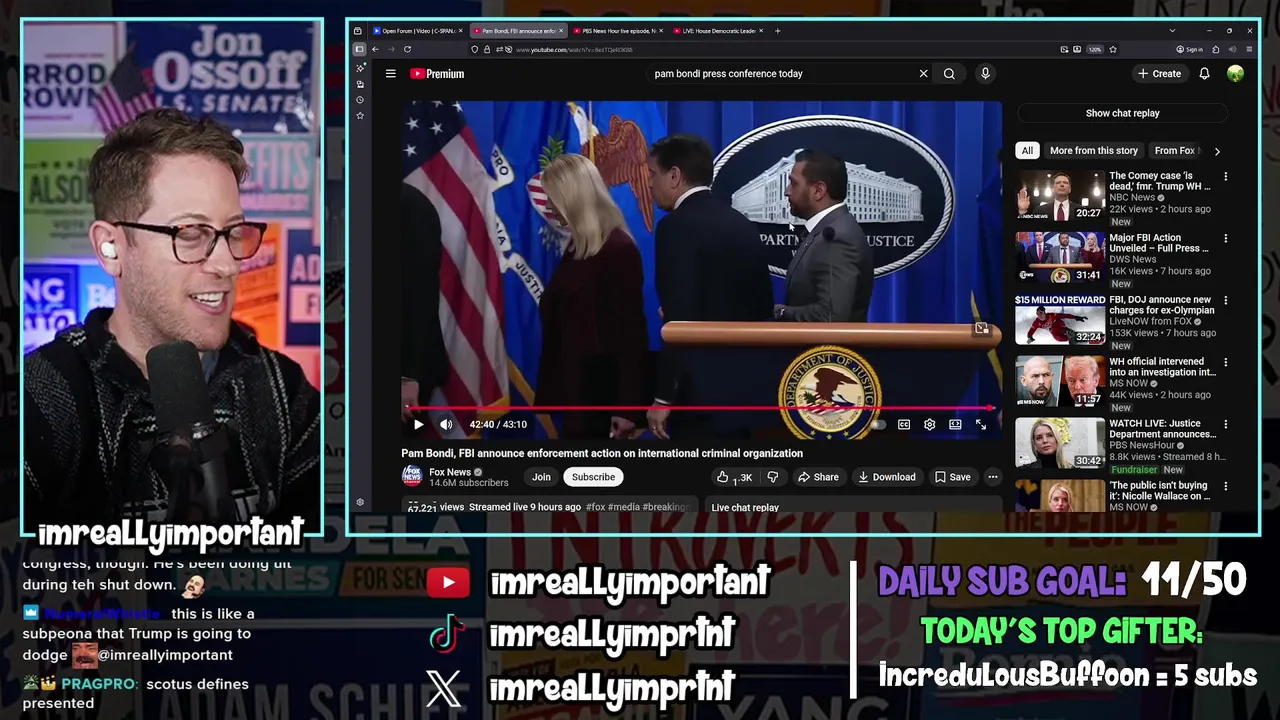1280x720 pixels.
Task: Play the Pam Bondi video
Action: [419, 425]
